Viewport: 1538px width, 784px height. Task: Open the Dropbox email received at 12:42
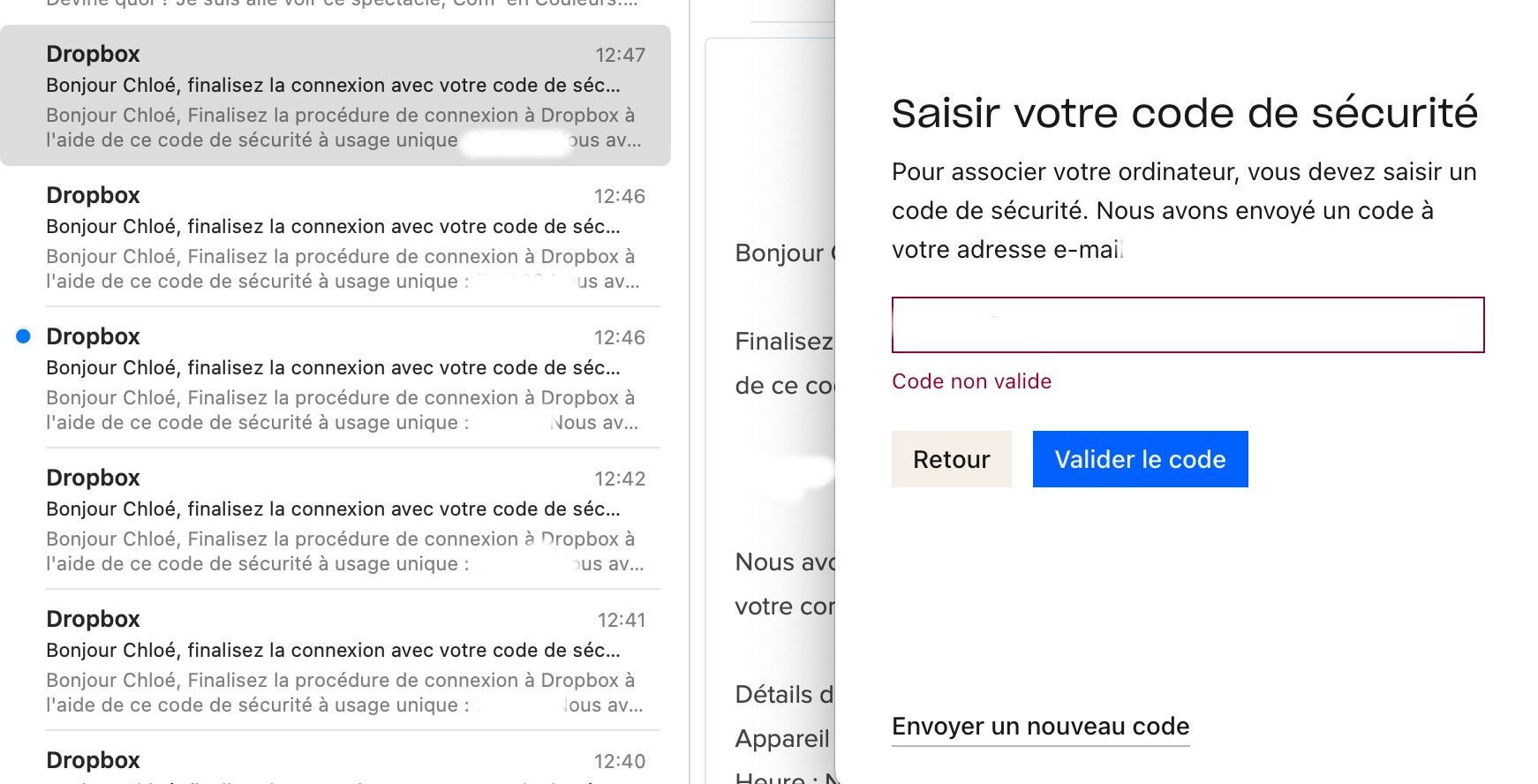pos(335,519)
